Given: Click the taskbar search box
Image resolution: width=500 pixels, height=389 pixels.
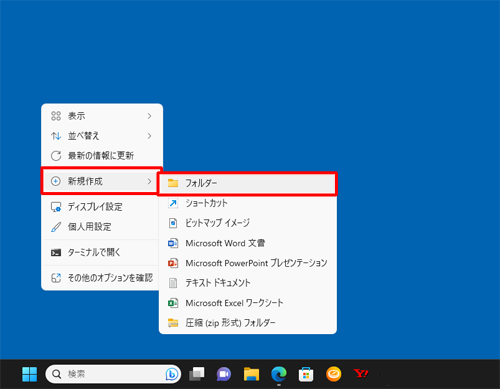Looking at the screenshot, I should pyautogui.click(x=113, y=374).
